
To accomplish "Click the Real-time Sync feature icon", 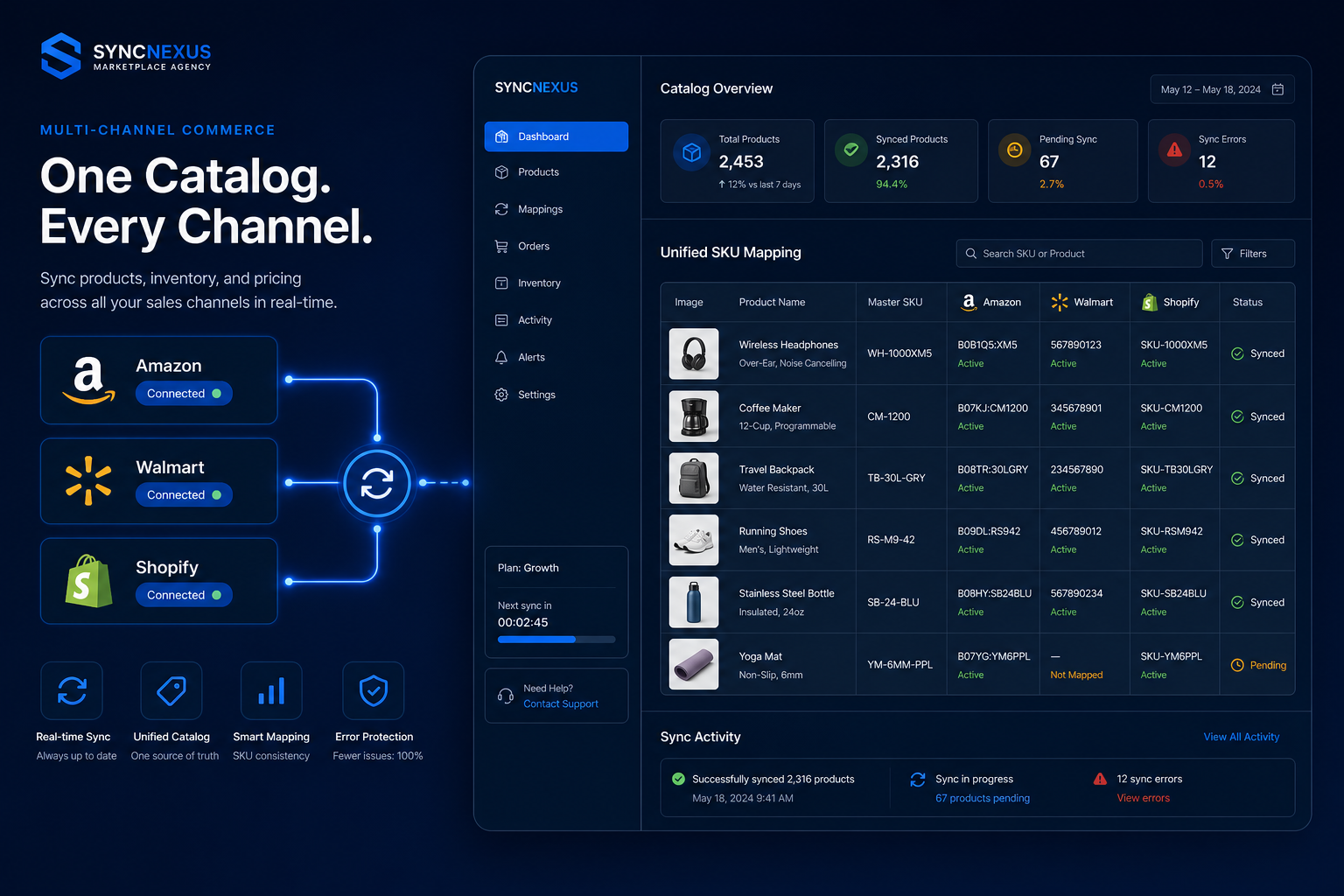I will coord(72,691).
